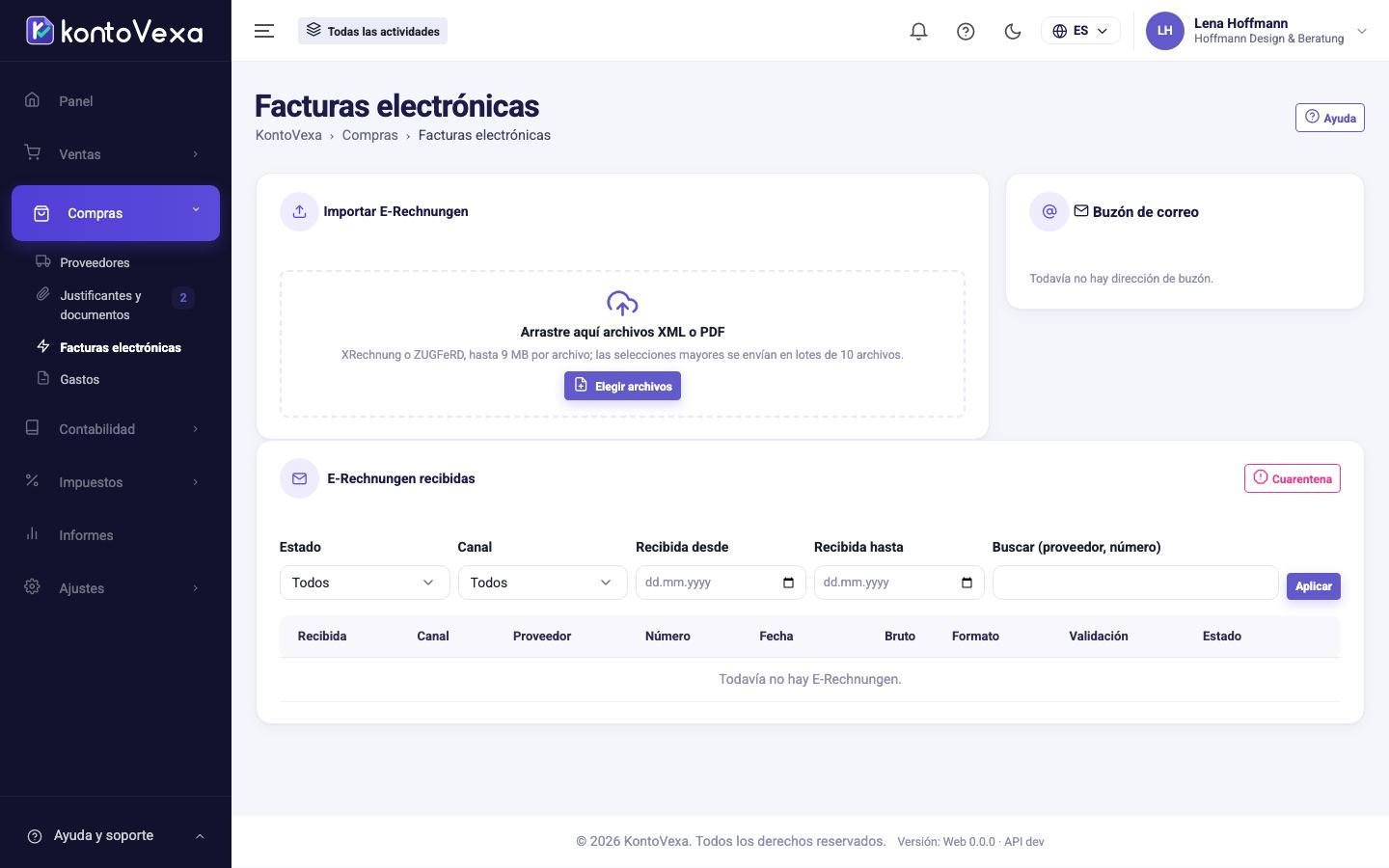Switch to dark mode moon icon
1389x868 pixels.
click(x=1013, y=31)
